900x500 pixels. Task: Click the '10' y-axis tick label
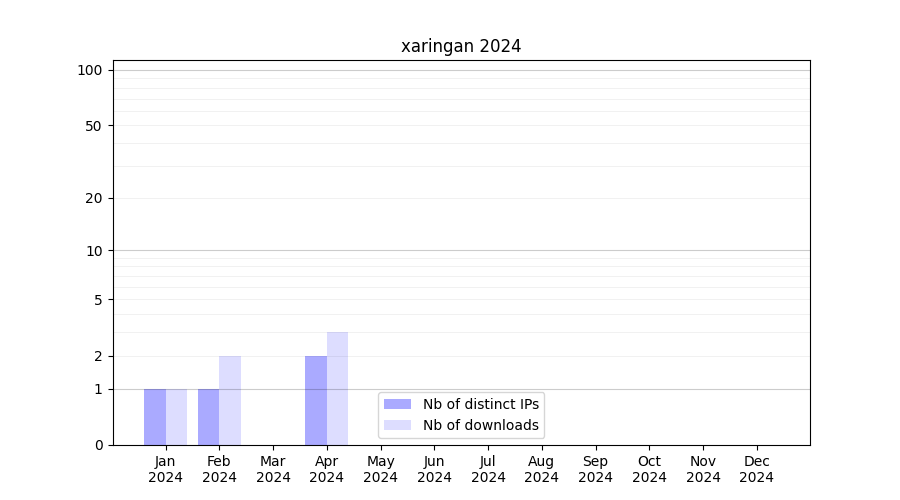coord(94,251)
